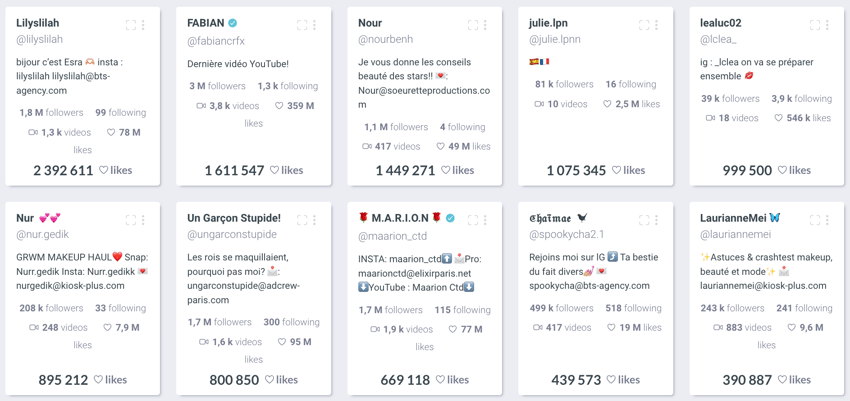Click the heart icon beside 895 212 likes
This screenshot has width=850, height=401.
point(98,379)
